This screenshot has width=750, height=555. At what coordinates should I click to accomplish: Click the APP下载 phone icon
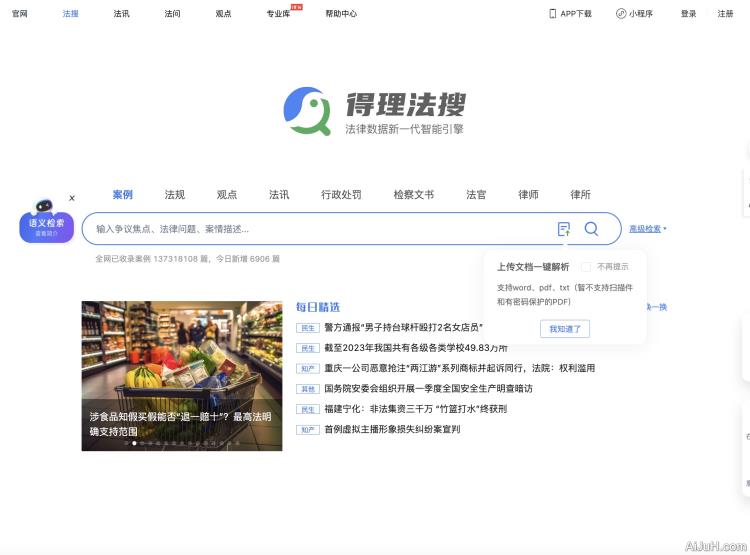(x=553, y=14)
